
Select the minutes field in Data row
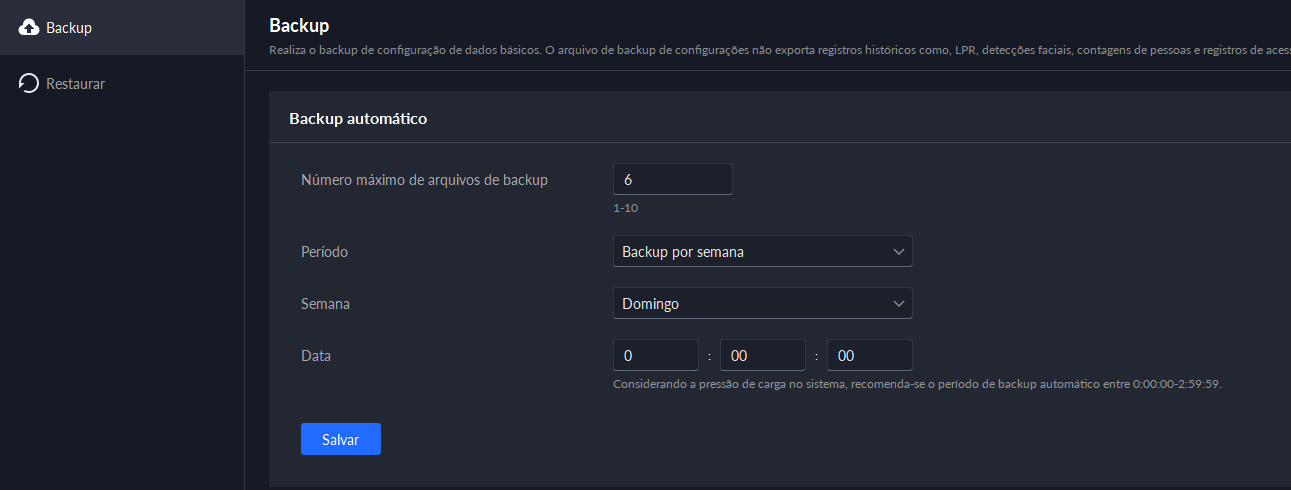point(762,355)
